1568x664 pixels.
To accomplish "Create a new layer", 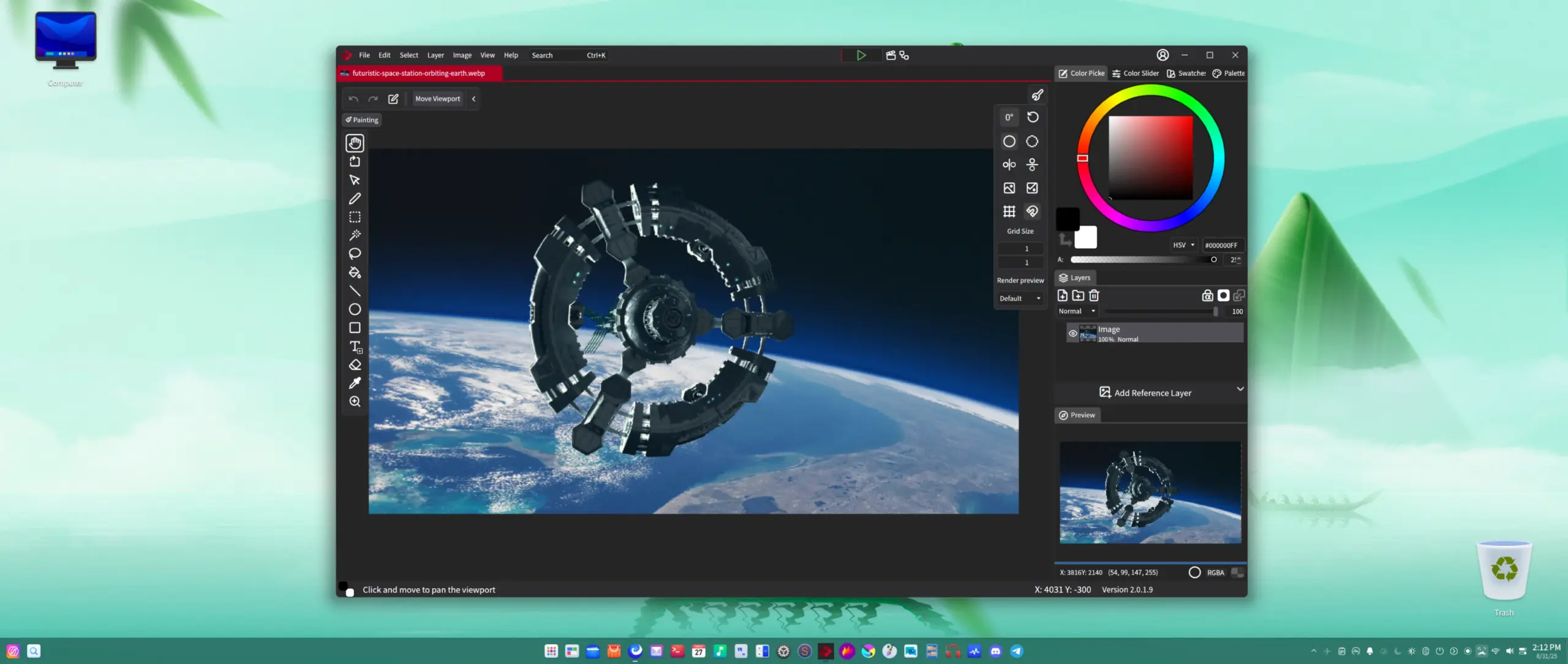I will (1063, 296).
